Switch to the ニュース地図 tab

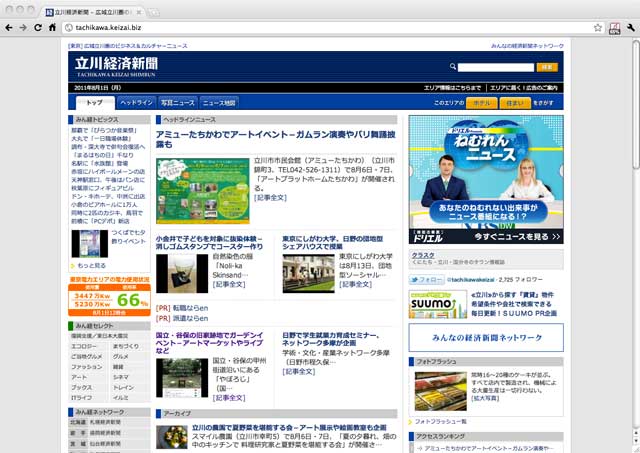pos(219,102)
